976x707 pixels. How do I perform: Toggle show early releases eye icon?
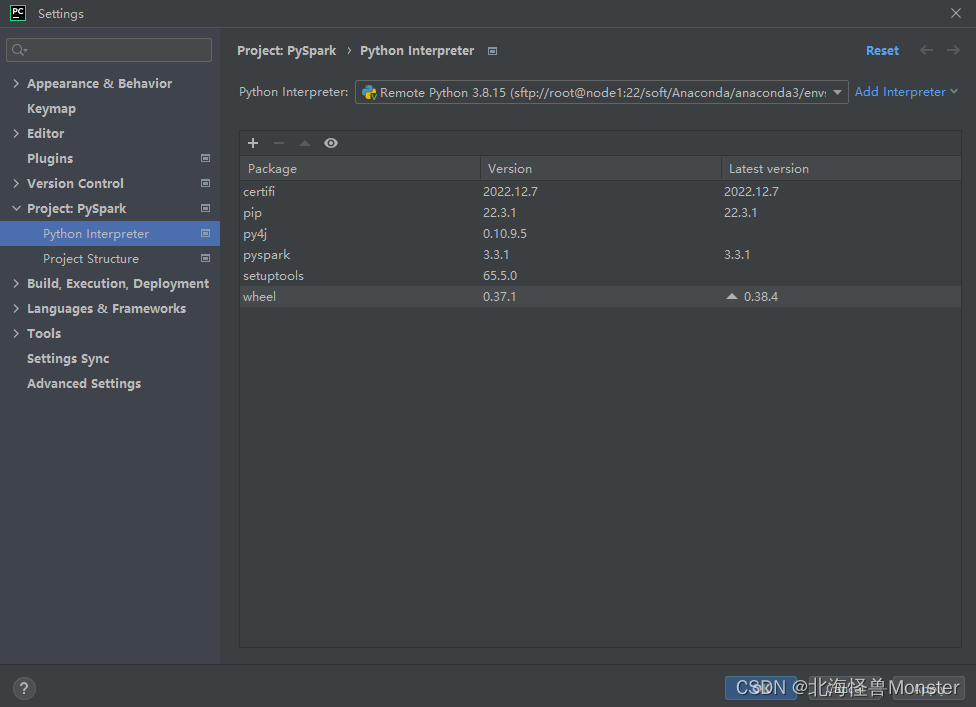[x=331, y=143]
